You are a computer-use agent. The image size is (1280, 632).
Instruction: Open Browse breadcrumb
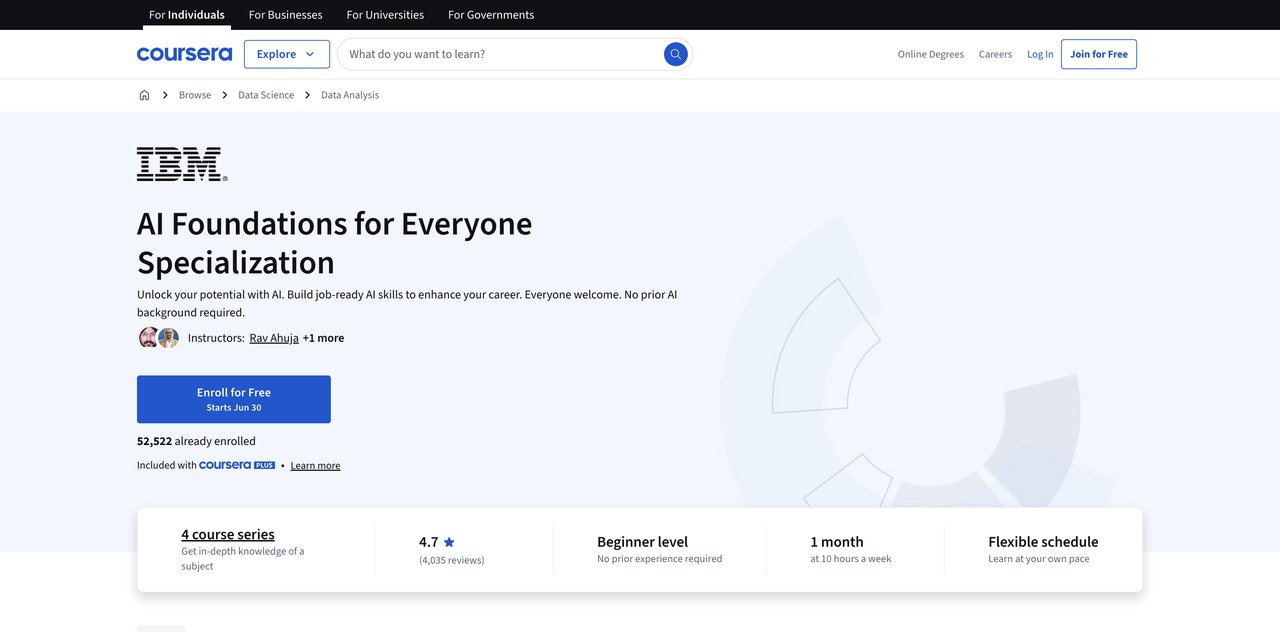pyautogui.click(x=195, y=95)
